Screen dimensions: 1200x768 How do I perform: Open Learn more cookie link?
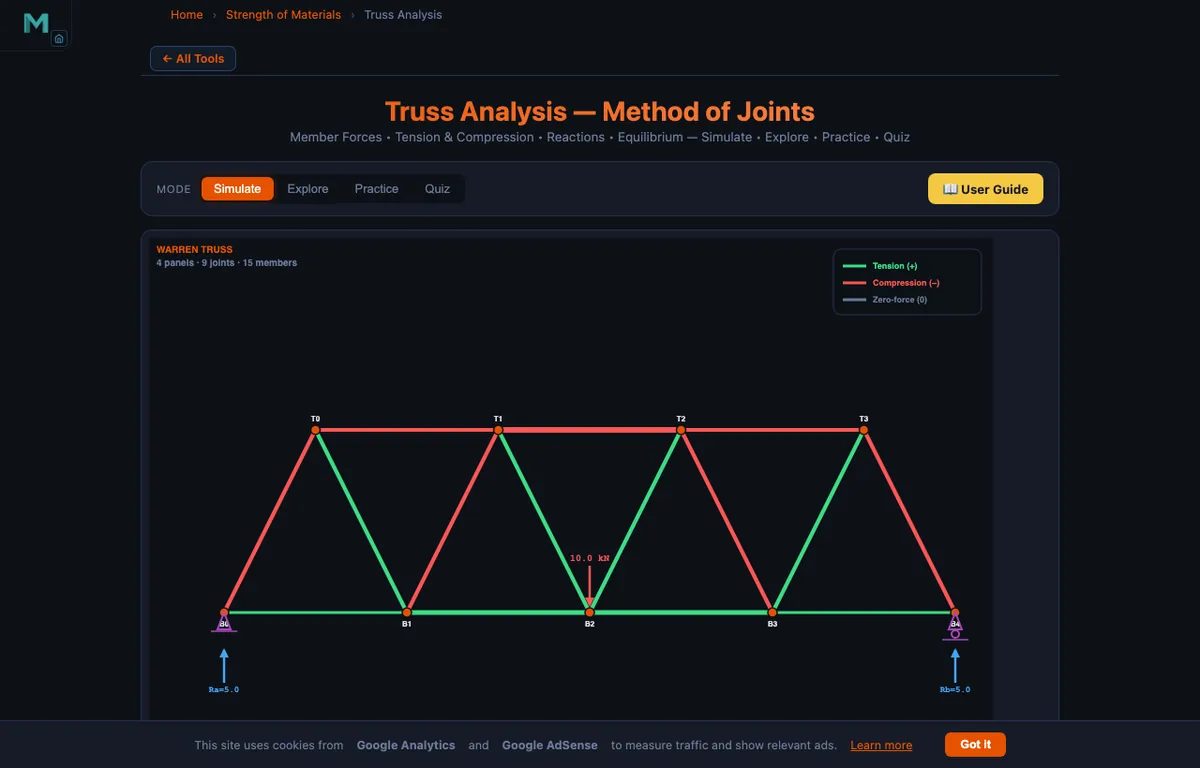click(881, 745)
